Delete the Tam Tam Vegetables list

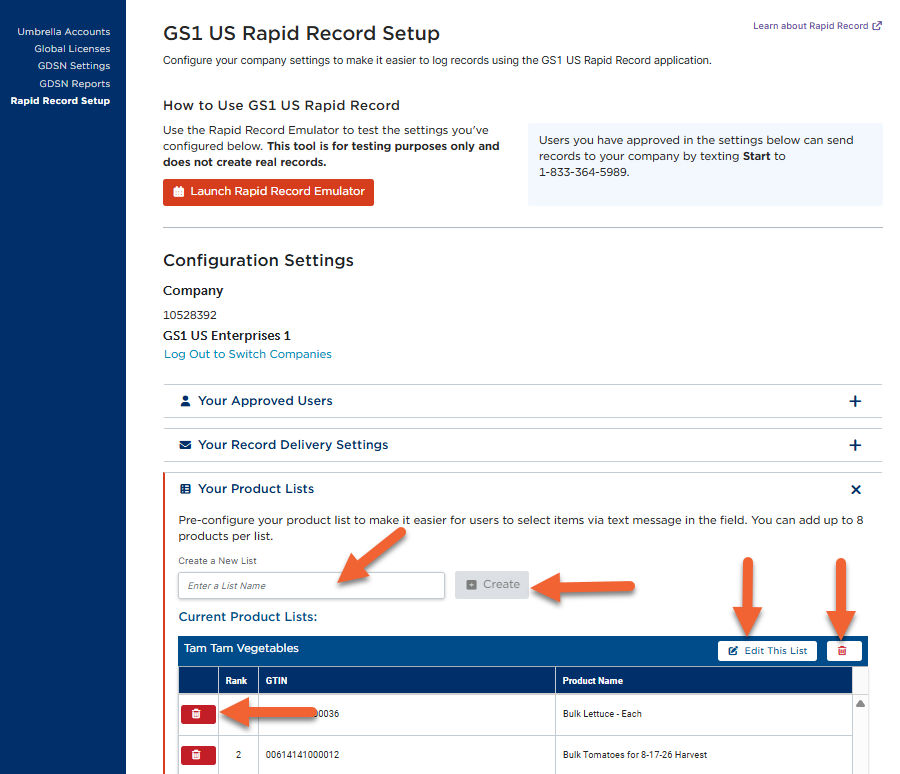pos(843,651)
